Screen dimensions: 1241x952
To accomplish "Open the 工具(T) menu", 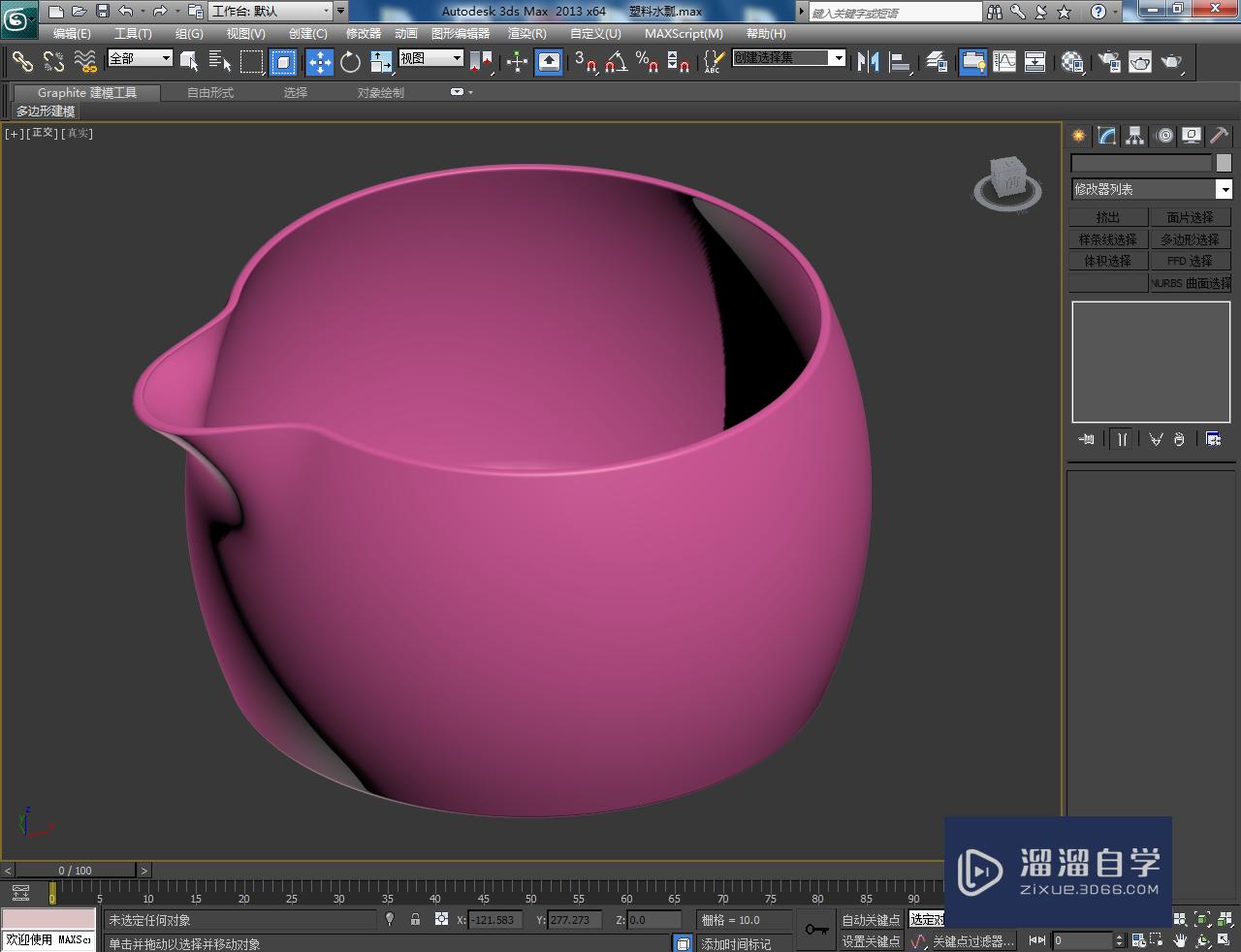I will pyautogui.click(x=133, y=34).
